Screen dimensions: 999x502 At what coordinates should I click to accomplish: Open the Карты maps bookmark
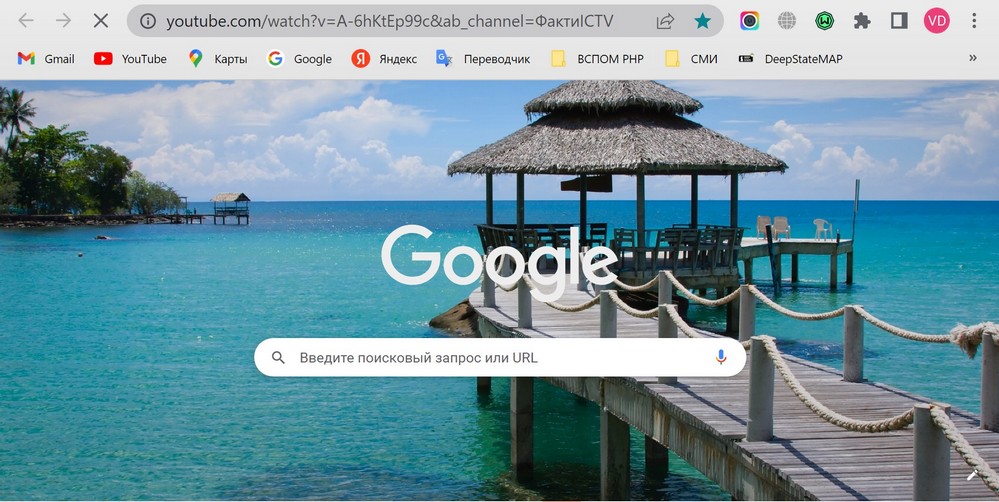pyautogui.click(x=218, y=59)
